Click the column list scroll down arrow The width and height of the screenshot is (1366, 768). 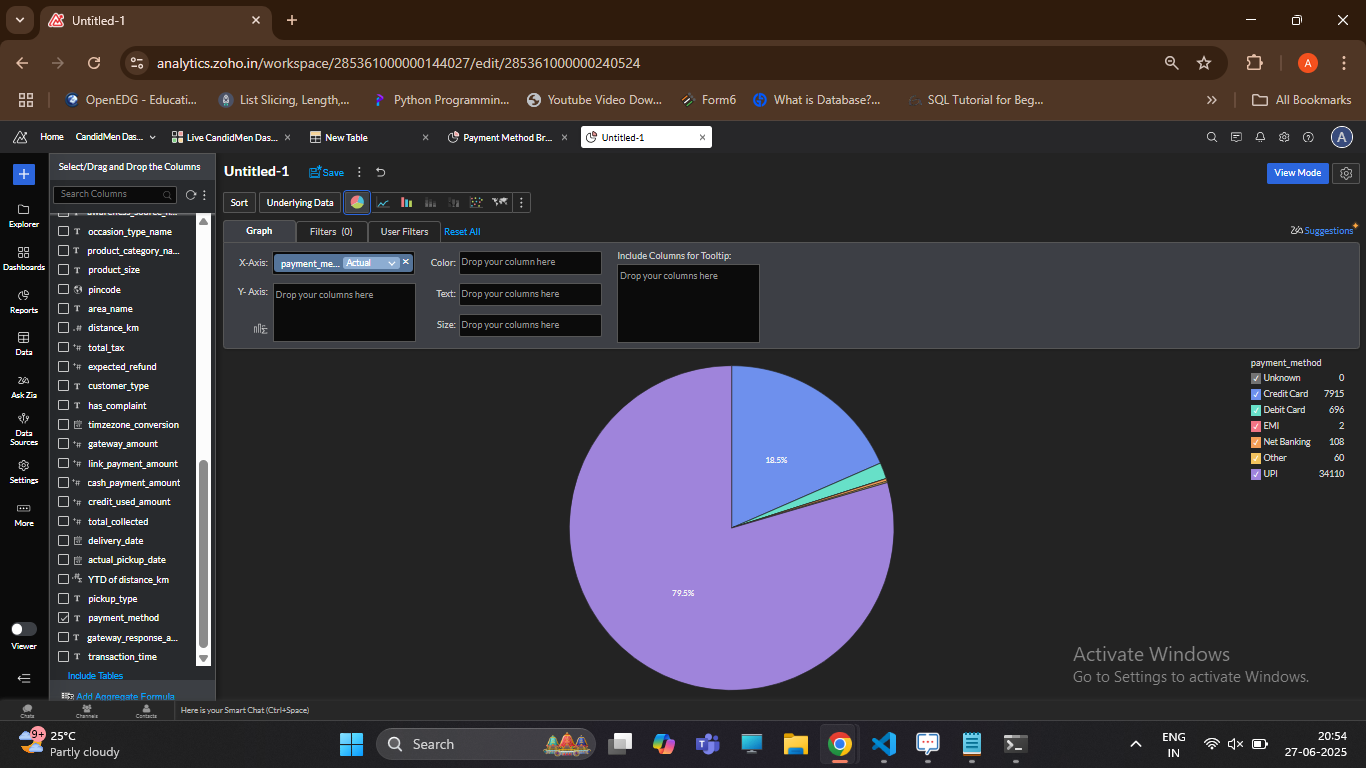tap(204, 658)
